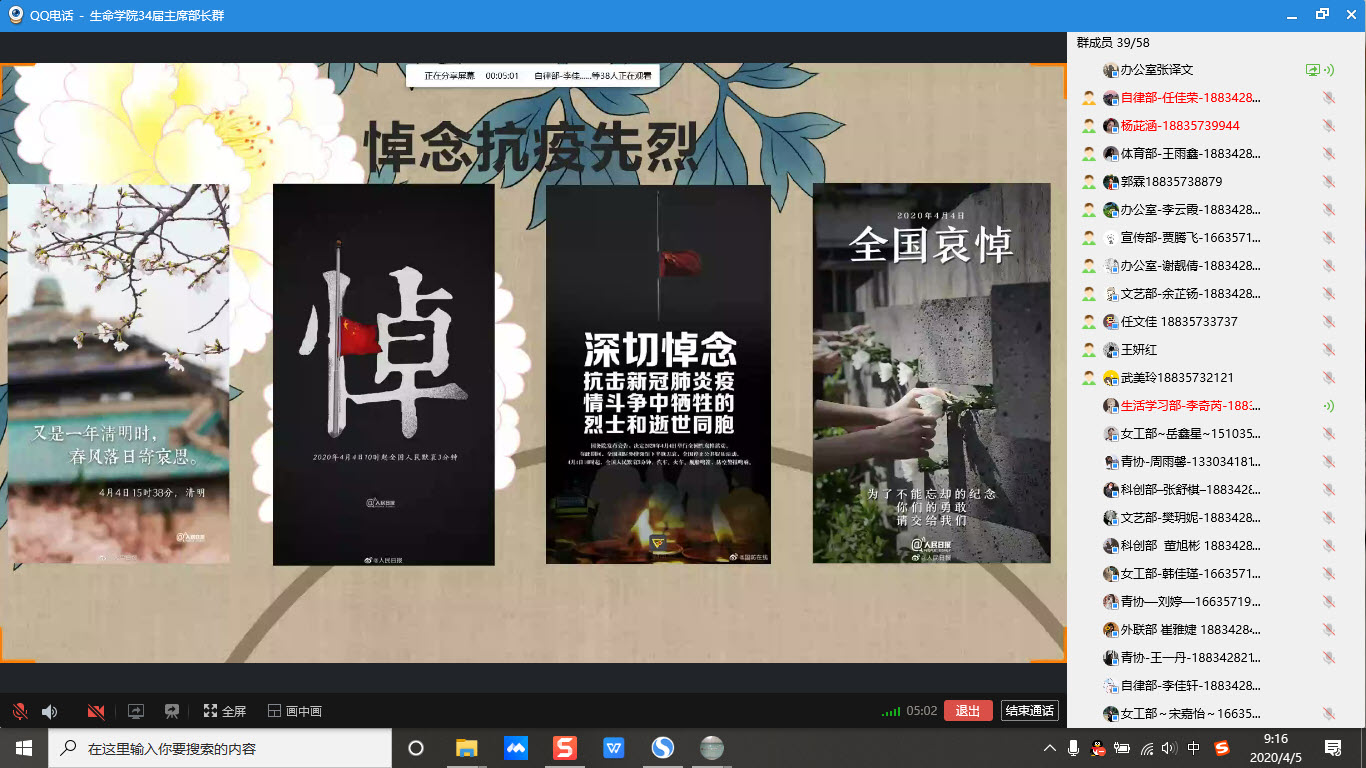Click the 群成员 39/58 header
The height and width of the screenshot is (768, 1366).
(1113, 42)
